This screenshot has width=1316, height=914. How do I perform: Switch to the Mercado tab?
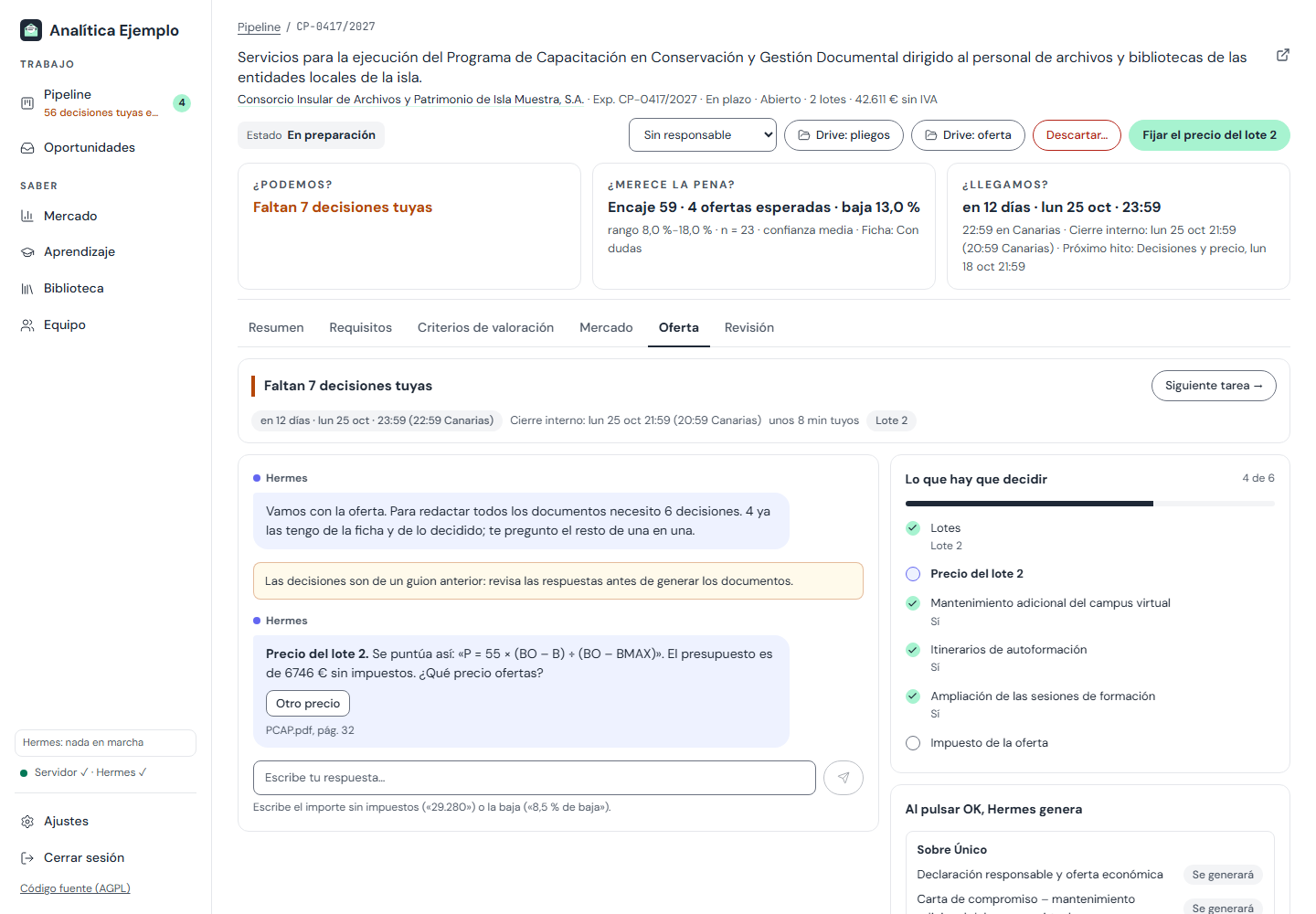coord(606,327)
